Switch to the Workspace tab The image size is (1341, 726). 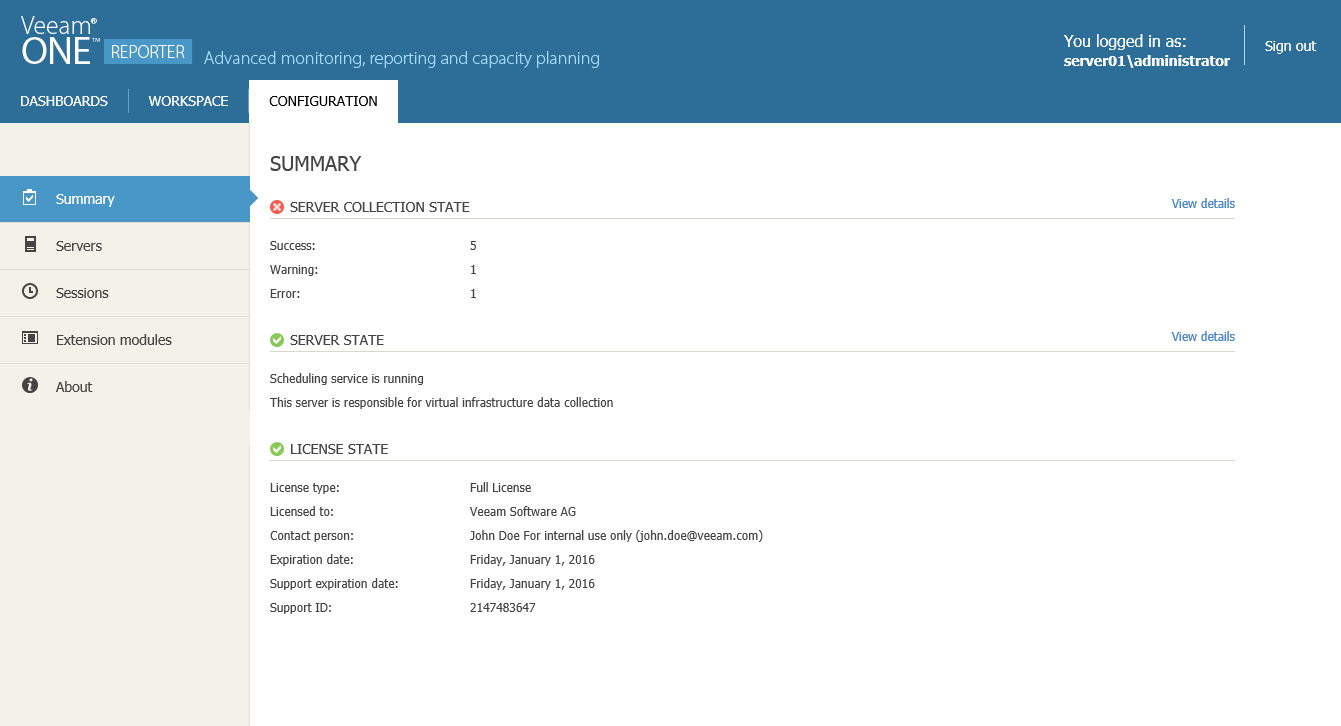click(x=188, y=101)
